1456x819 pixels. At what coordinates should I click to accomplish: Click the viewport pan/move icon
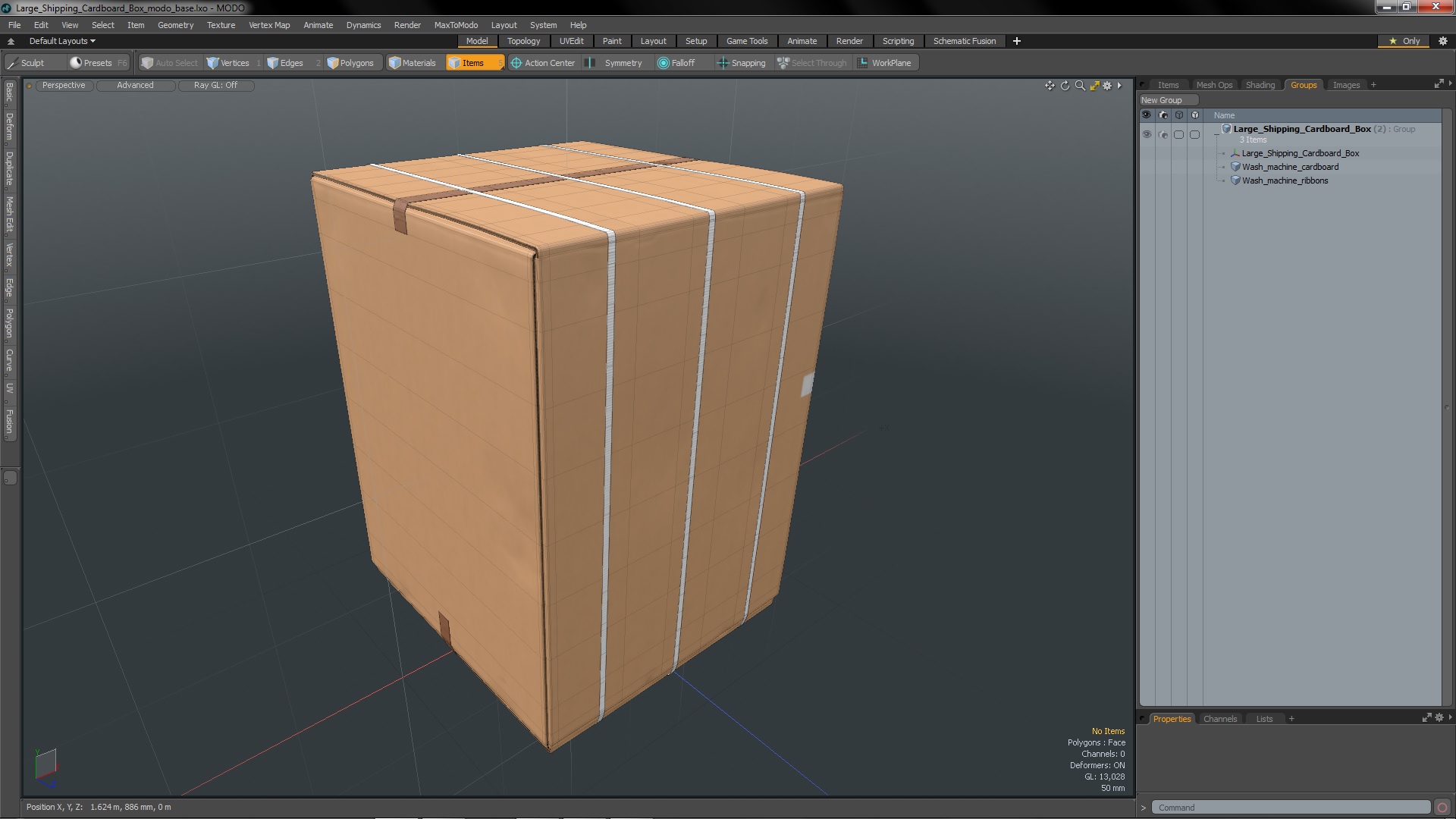1050,86
